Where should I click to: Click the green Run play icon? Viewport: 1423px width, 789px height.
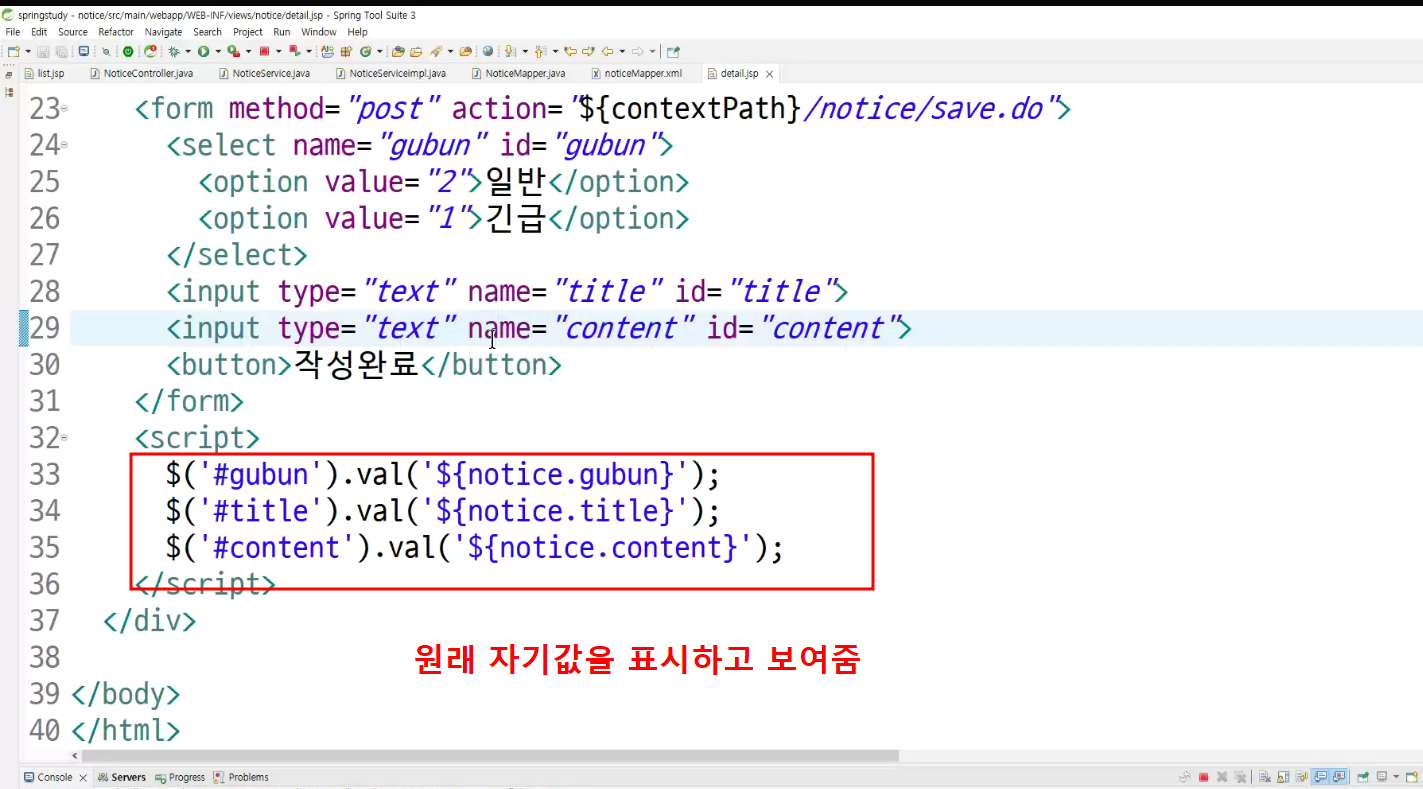pyautogui.click(x=203, y=51)
